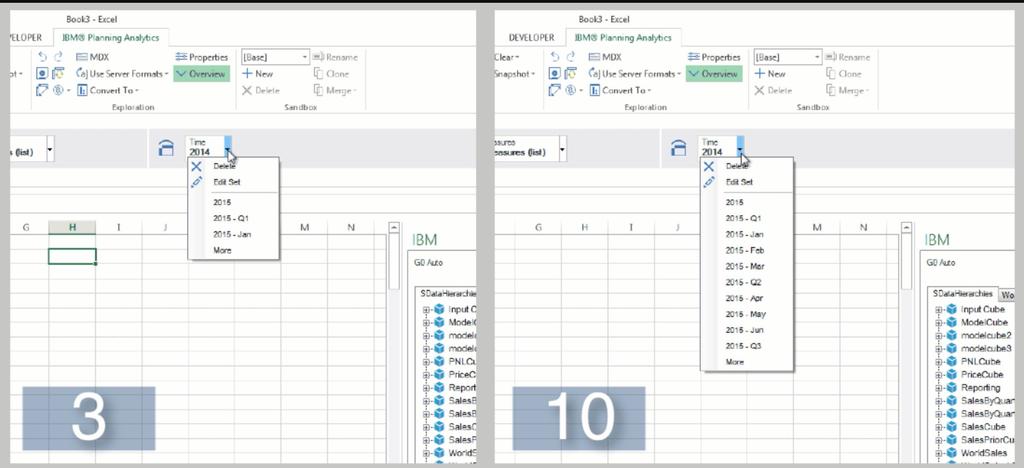
Task: Click More in the left window Time menu
Action: pyautogui.click(x=222, y=250)
